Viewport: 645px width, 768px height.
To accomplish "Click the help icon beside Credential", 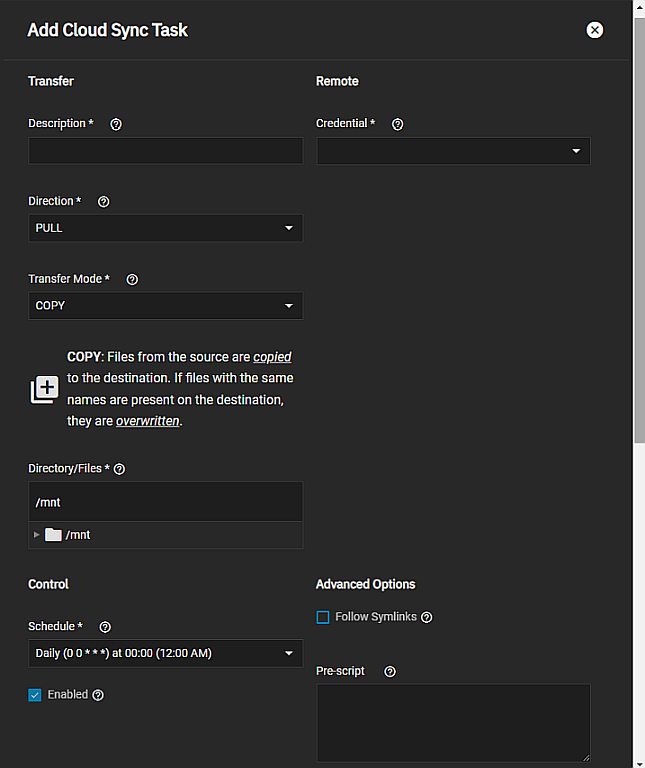I will pyautogui.click(x=397, y=124).
